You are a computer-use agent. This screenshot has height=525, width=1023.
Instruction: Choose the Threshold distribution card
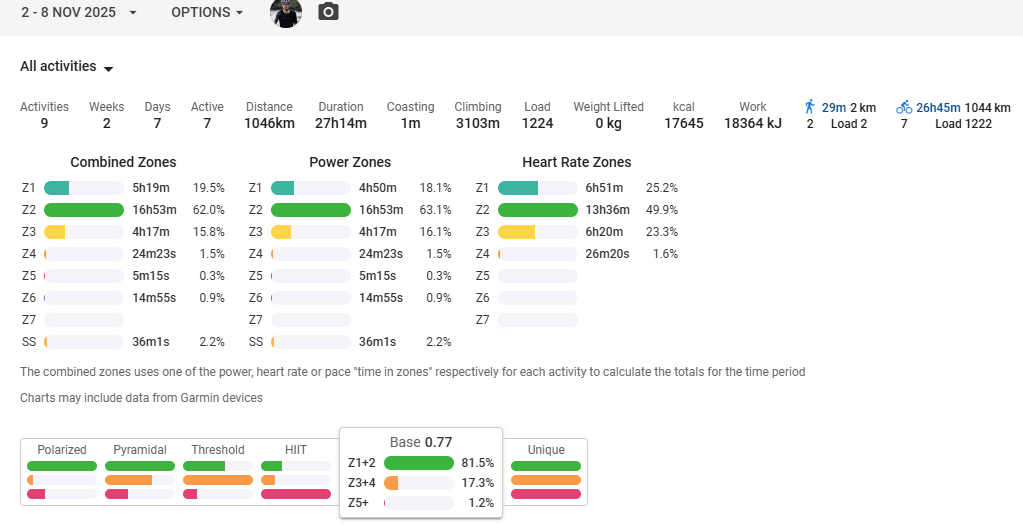pos(218,471)
